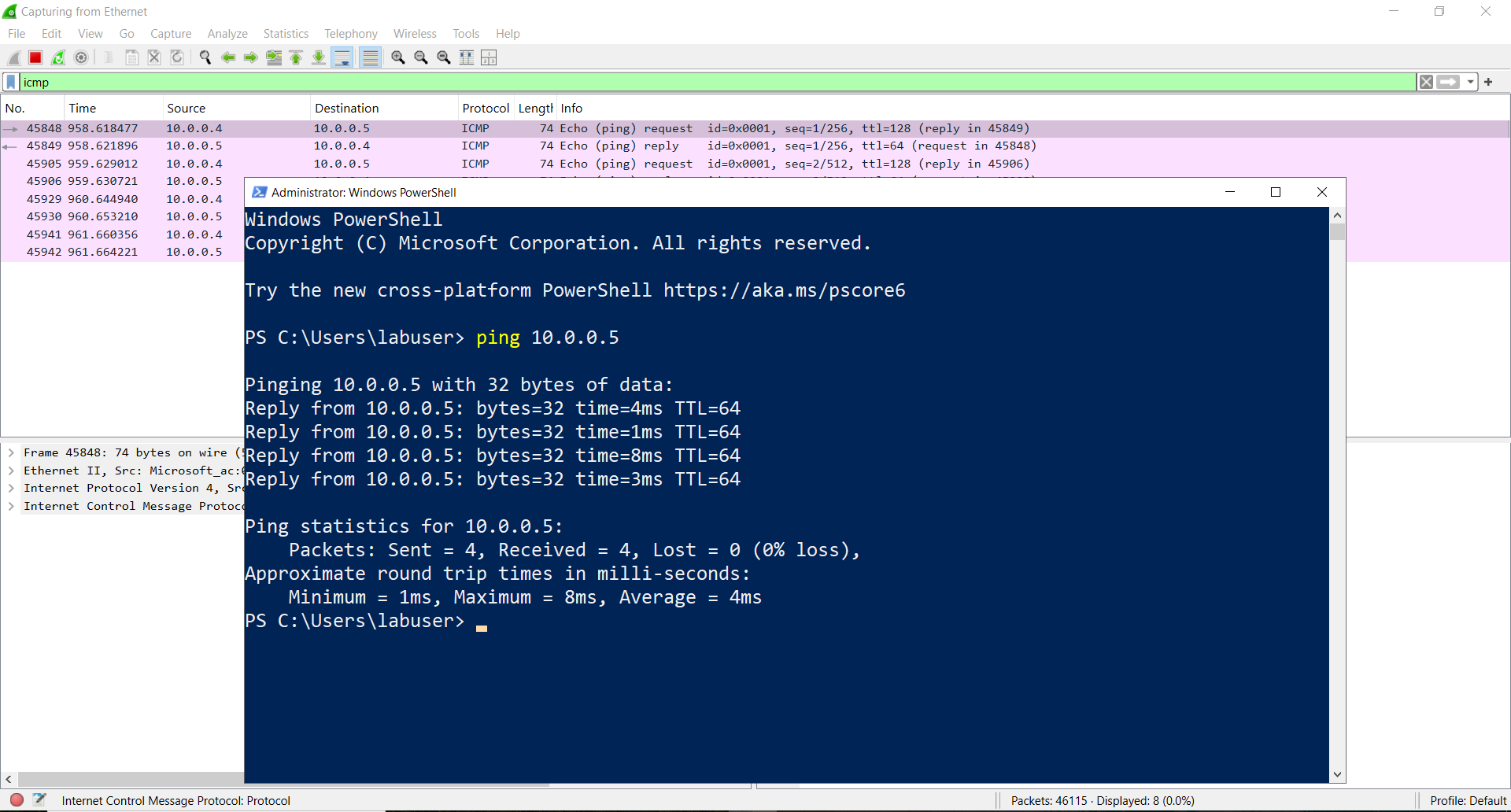Screen dimensions: 1511x812
Task: Open the Help menu
Action: click(x=508, y=34)
